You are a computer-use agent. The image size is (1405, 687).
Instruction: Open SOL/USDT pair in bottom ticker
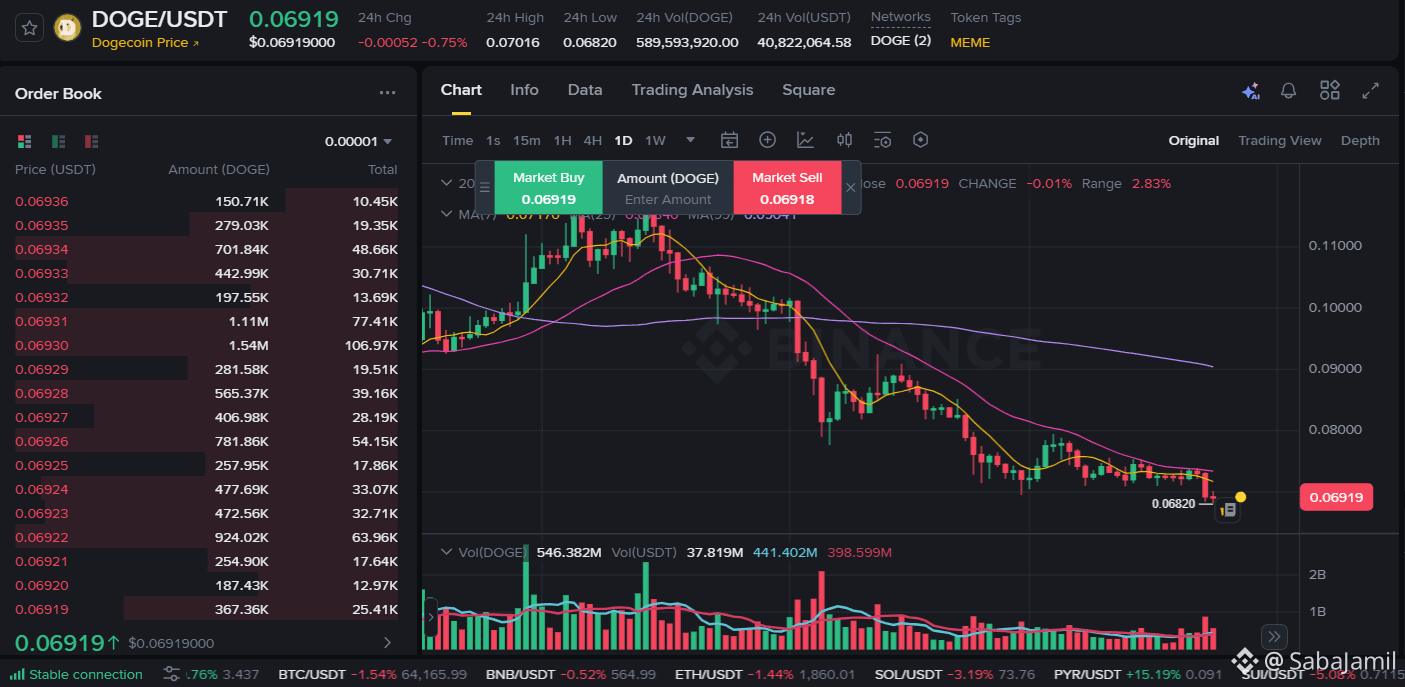pos(954,674)
